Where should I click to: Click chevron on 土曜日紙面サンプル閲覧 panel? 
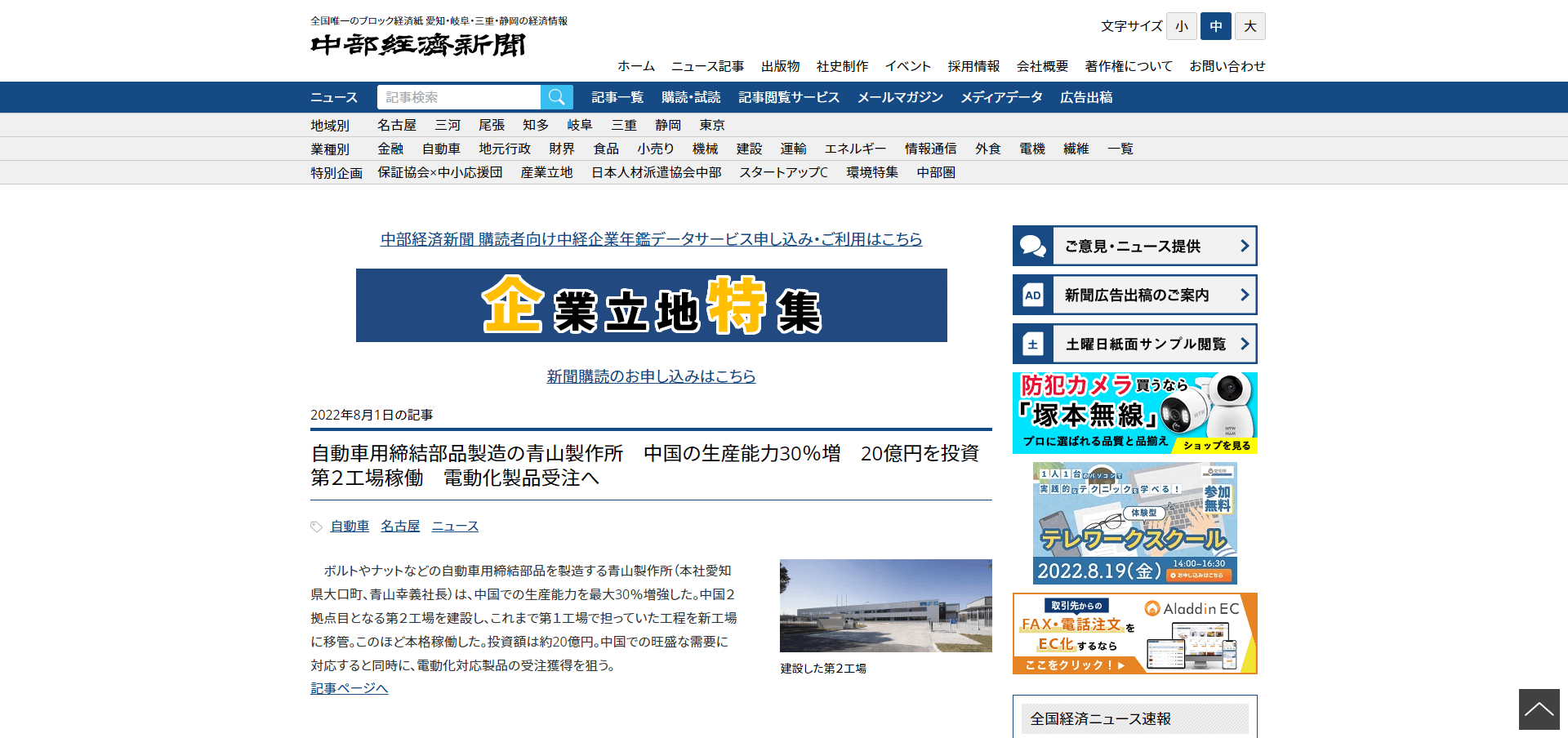coord(1244,344)
